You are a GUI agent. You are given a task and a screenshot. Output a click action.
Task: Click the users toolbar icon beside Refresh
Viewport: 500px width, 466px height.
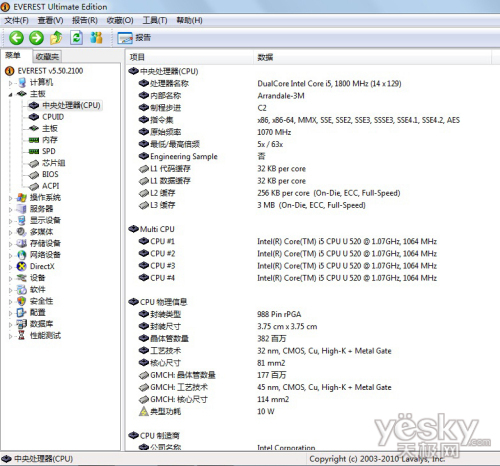(96, 38)
